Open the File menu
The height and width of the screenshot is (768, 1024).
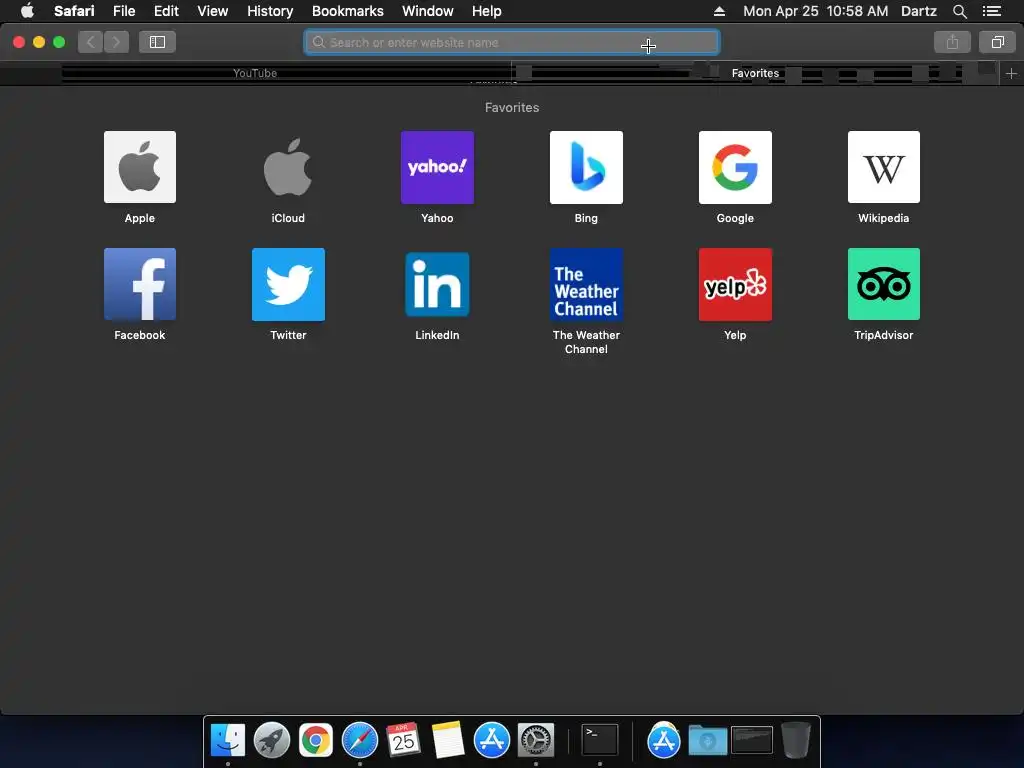[123, 11]
